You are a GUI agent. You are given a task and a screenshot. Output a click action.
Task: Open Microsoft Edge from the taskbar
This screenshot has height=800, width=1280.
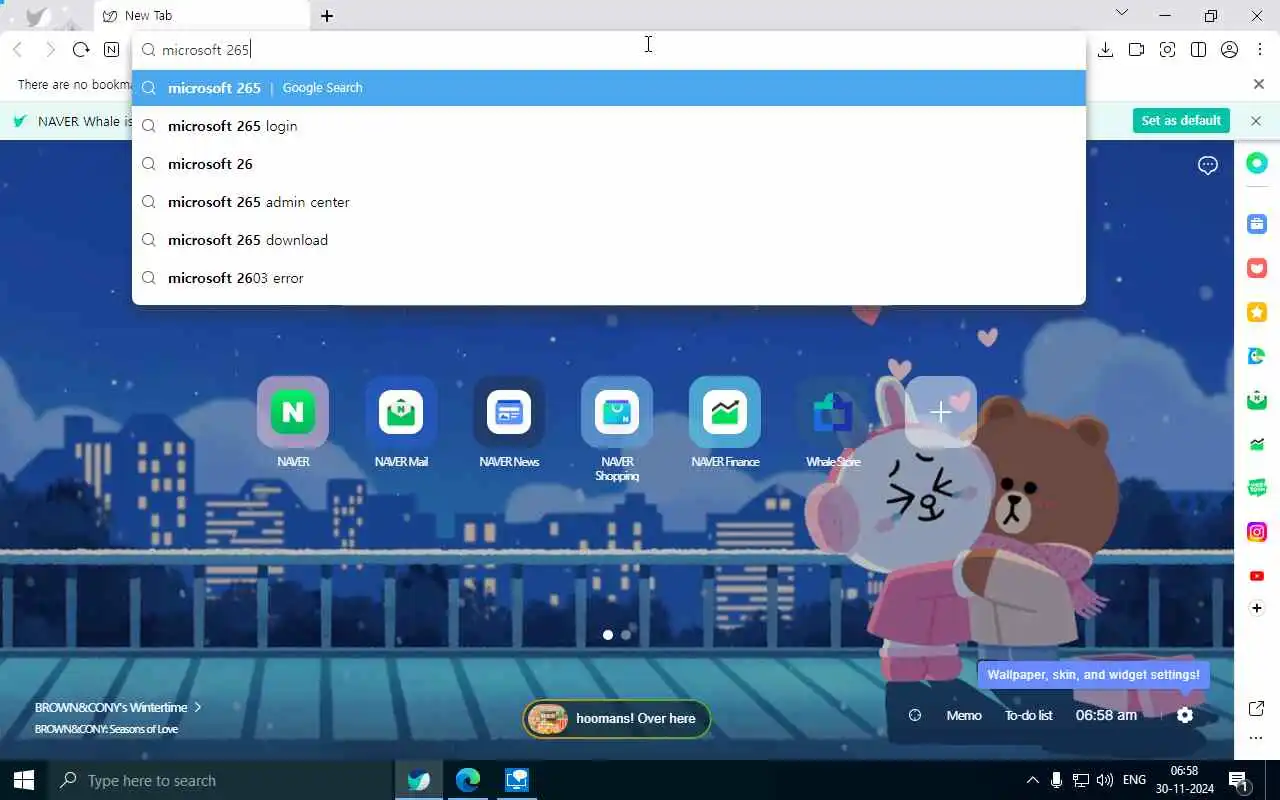[x=468, y=780]
